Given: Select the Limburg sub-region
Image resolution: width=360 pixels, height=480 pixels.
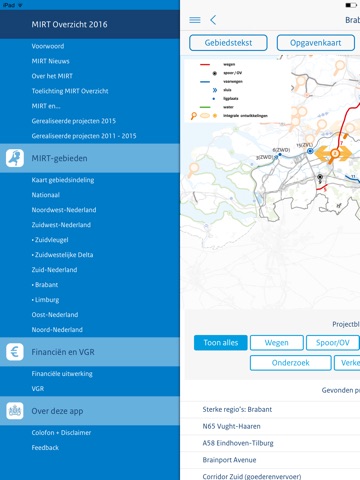Looking at the screenshot, I should (x=45, y=300).
